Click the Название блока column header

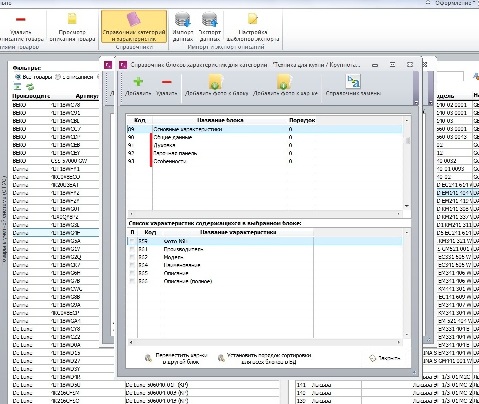pos(220,120)
